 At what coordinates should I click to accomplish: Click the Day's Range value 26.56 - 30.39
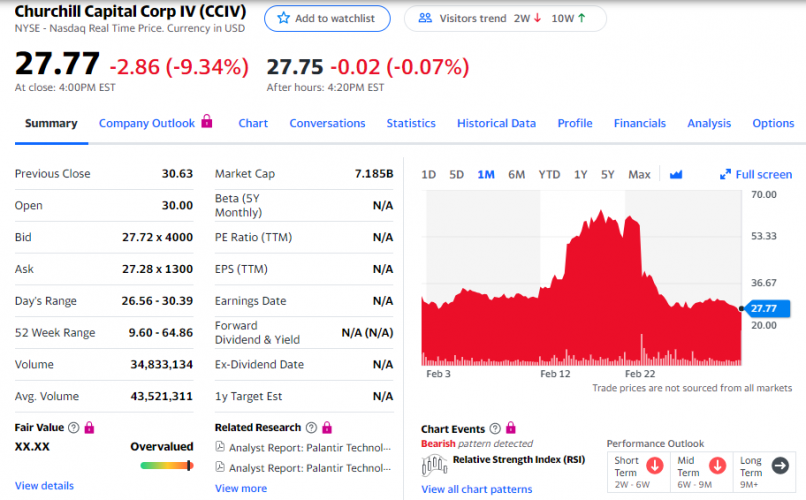point(157,301)
